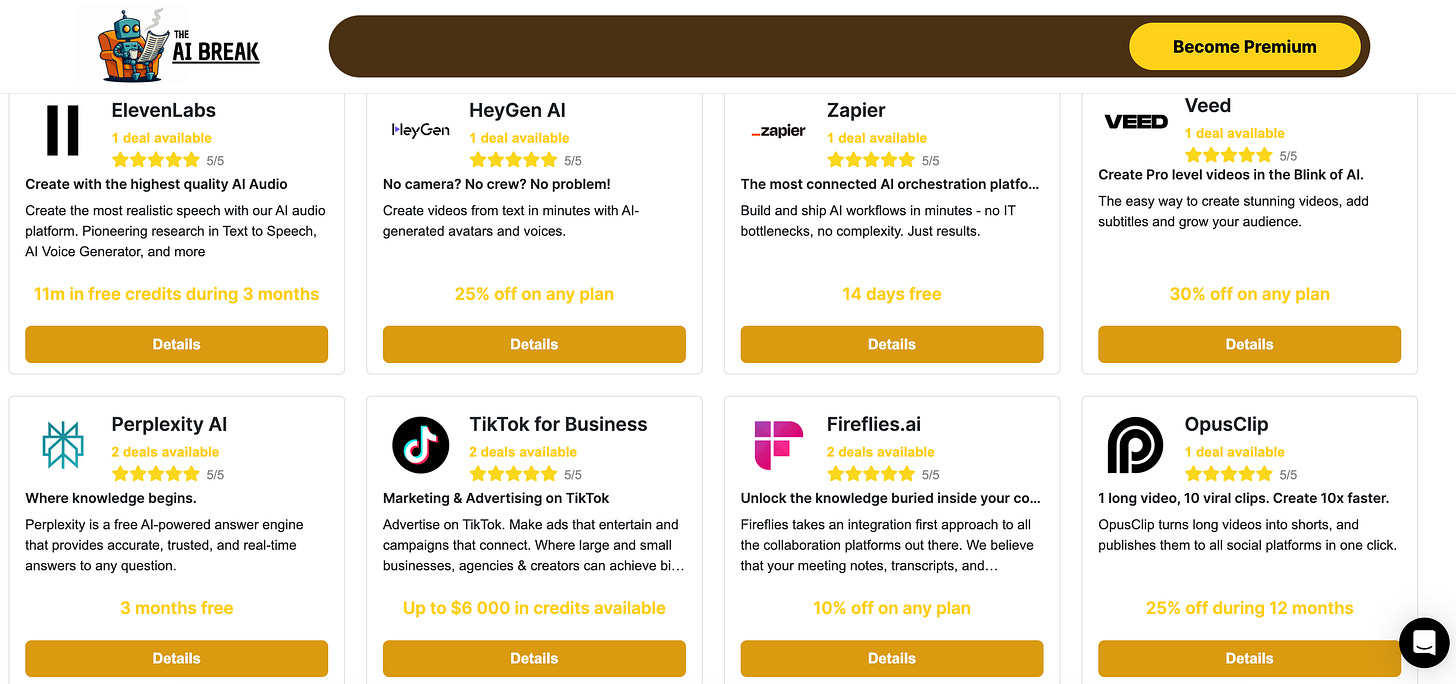Open Details for OpusClip deal
1456x684 pixels.
[1249, 658]
